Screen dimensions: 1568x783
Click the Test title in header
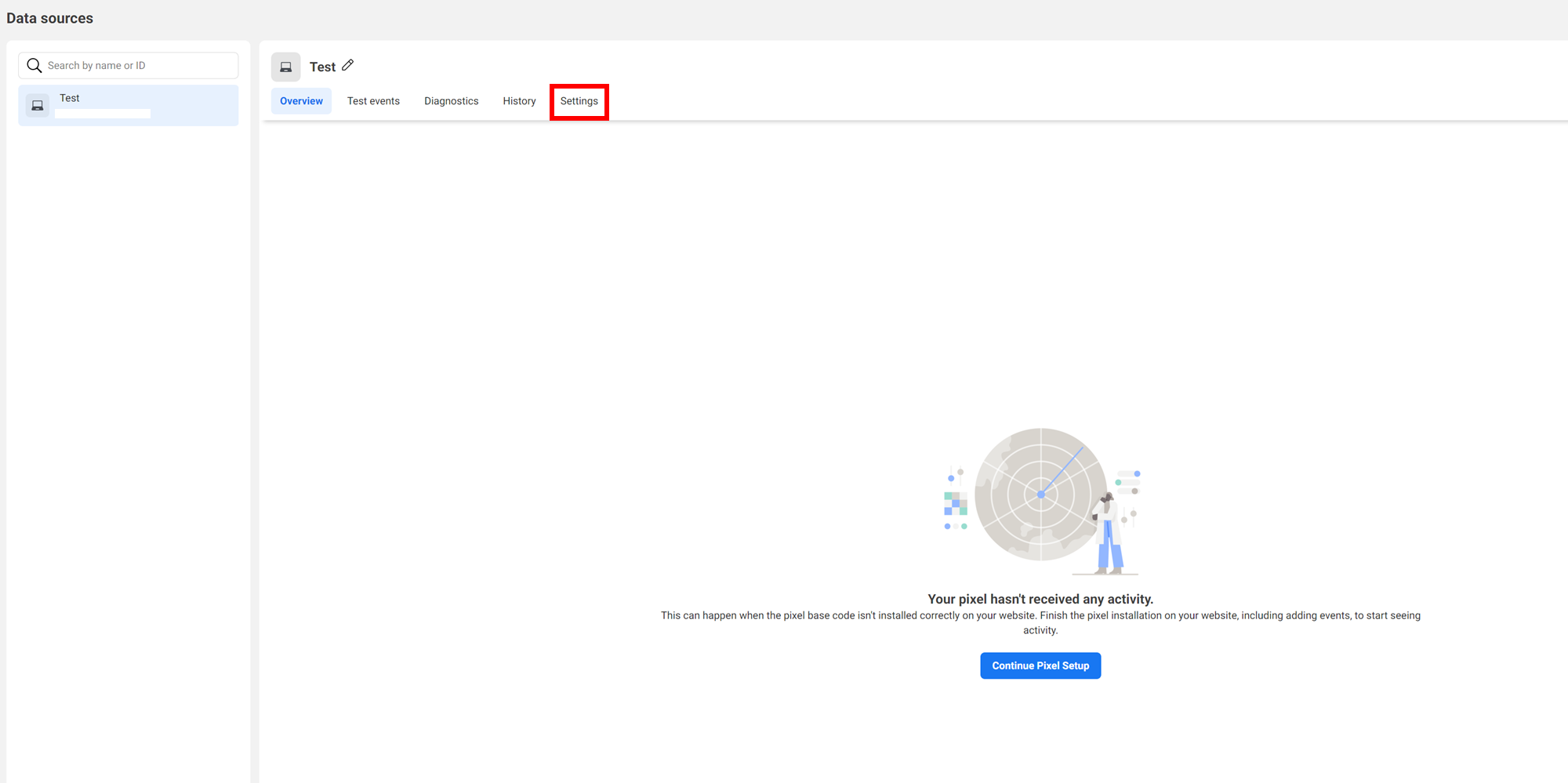click(x=322, y=67)
